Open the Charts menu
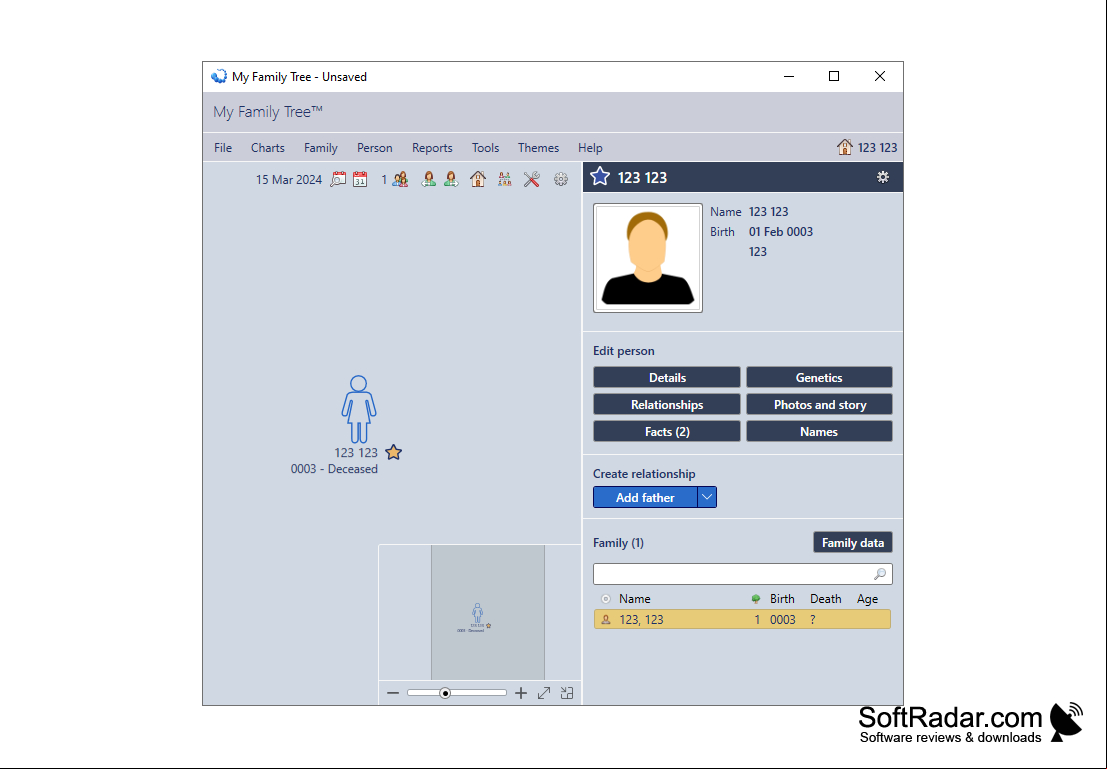 (268, 148)
